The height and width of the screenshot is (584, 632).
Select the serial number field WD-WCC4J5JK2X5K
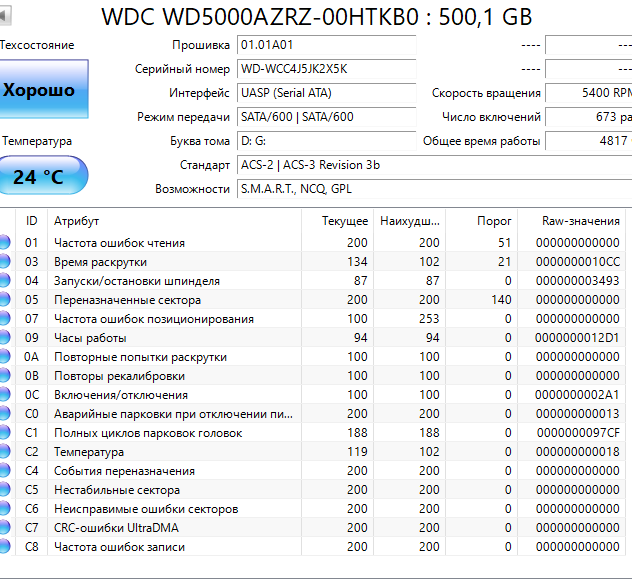pyautogui.click(x=326, y=69)
